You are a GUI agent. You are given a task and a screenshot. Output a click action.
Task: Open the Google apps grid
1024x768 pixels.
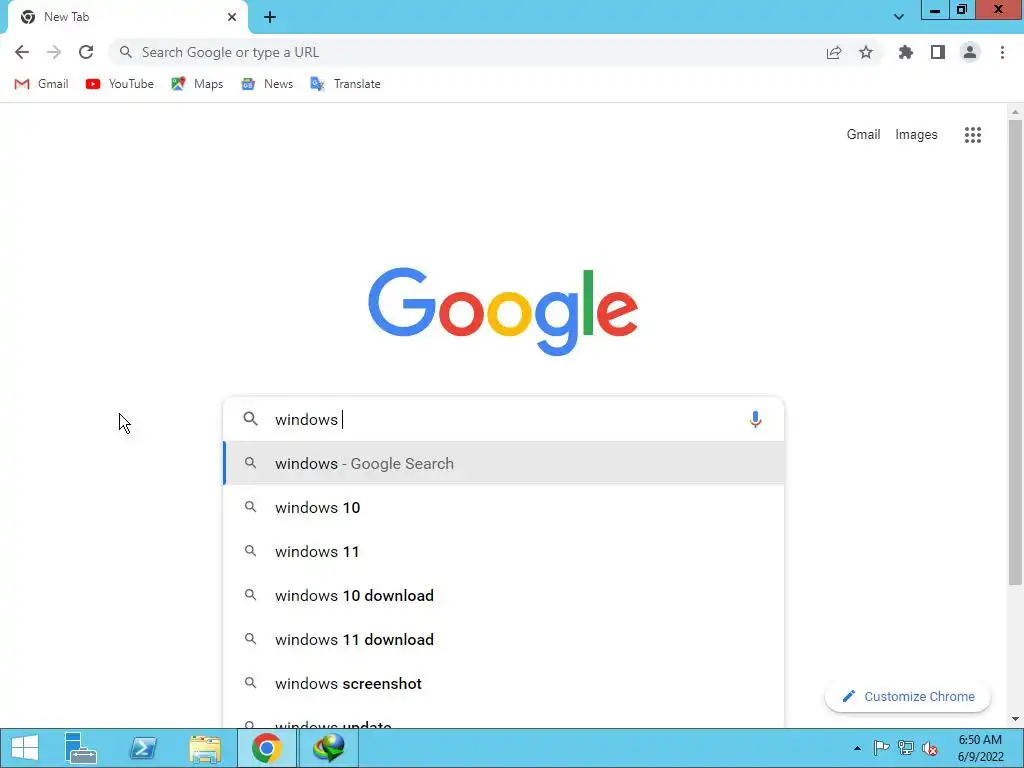[x=973, y=135]
